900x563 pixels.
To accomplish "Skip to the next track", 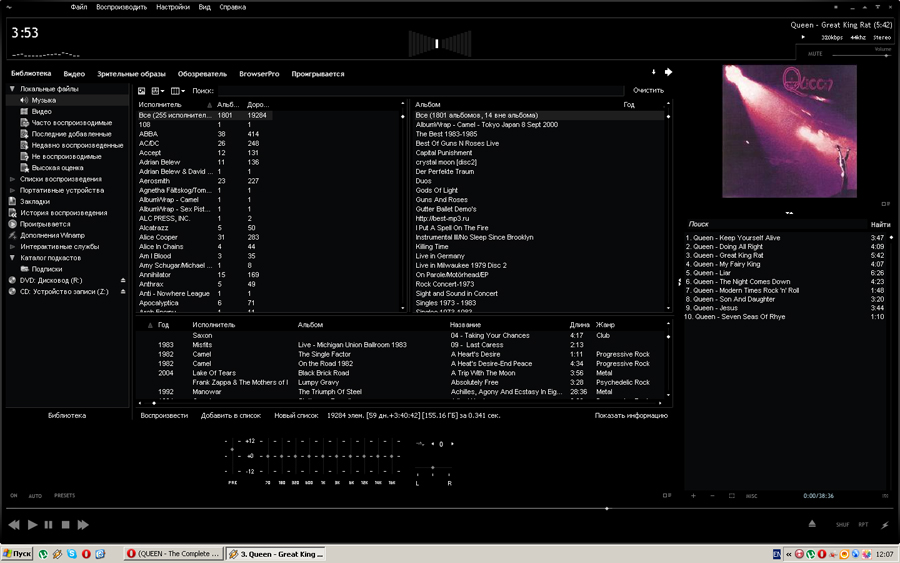I will [x=83, y=524].
